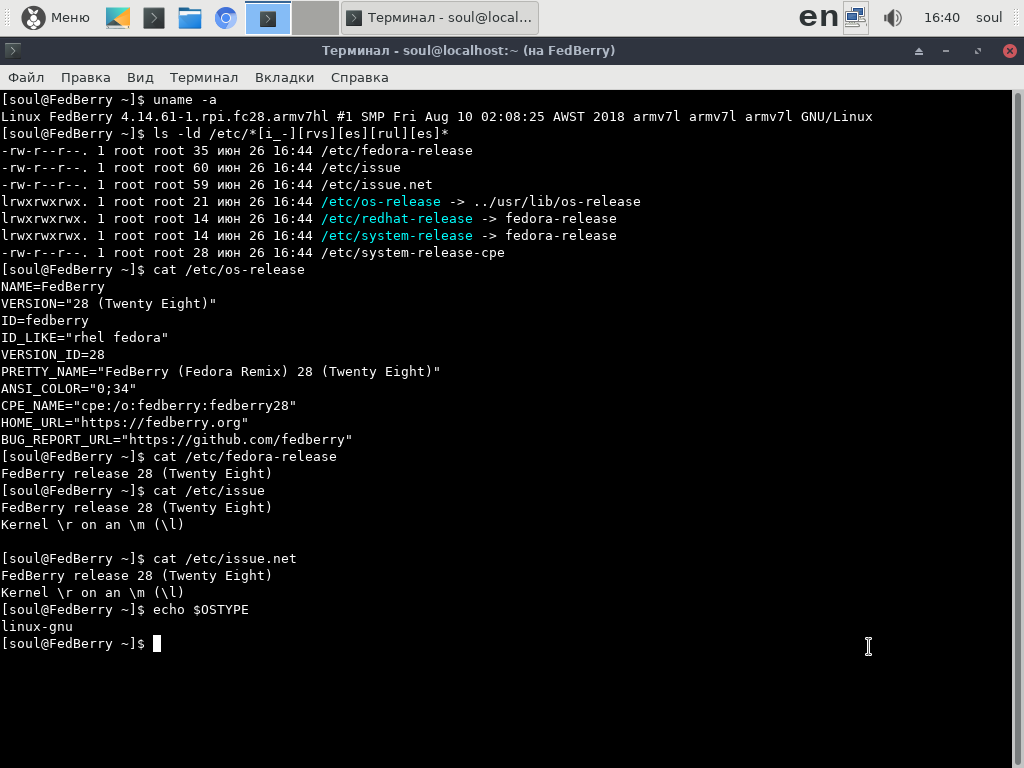Switch to first workspace in pager
Image resolution: width=1024 pixels, height=768 pixels.
click(268, 18)
